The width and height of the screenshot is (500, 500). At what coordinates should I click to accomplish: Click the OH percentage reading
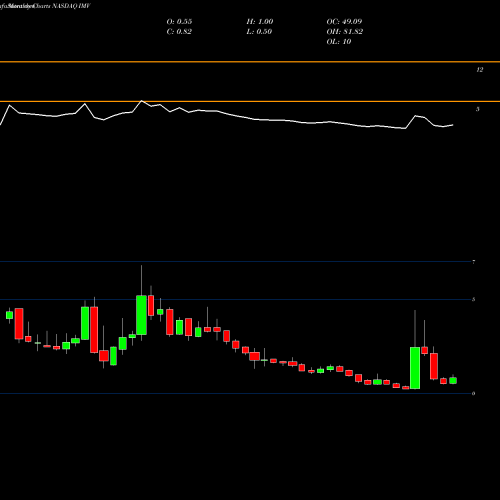(x=345, y=31)
